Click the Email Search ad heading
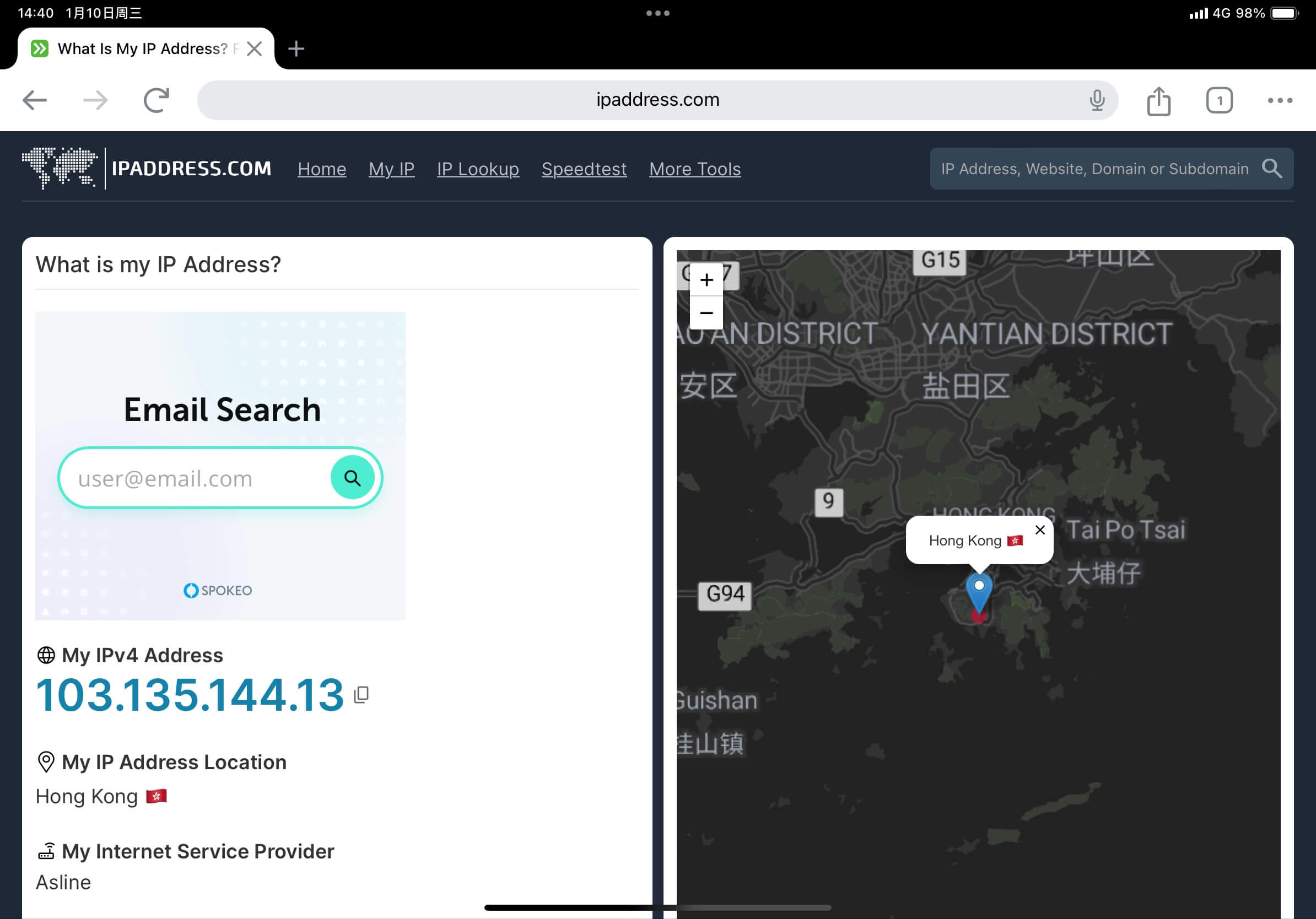This screenshot has height=919, width=1316. [223, 410]
